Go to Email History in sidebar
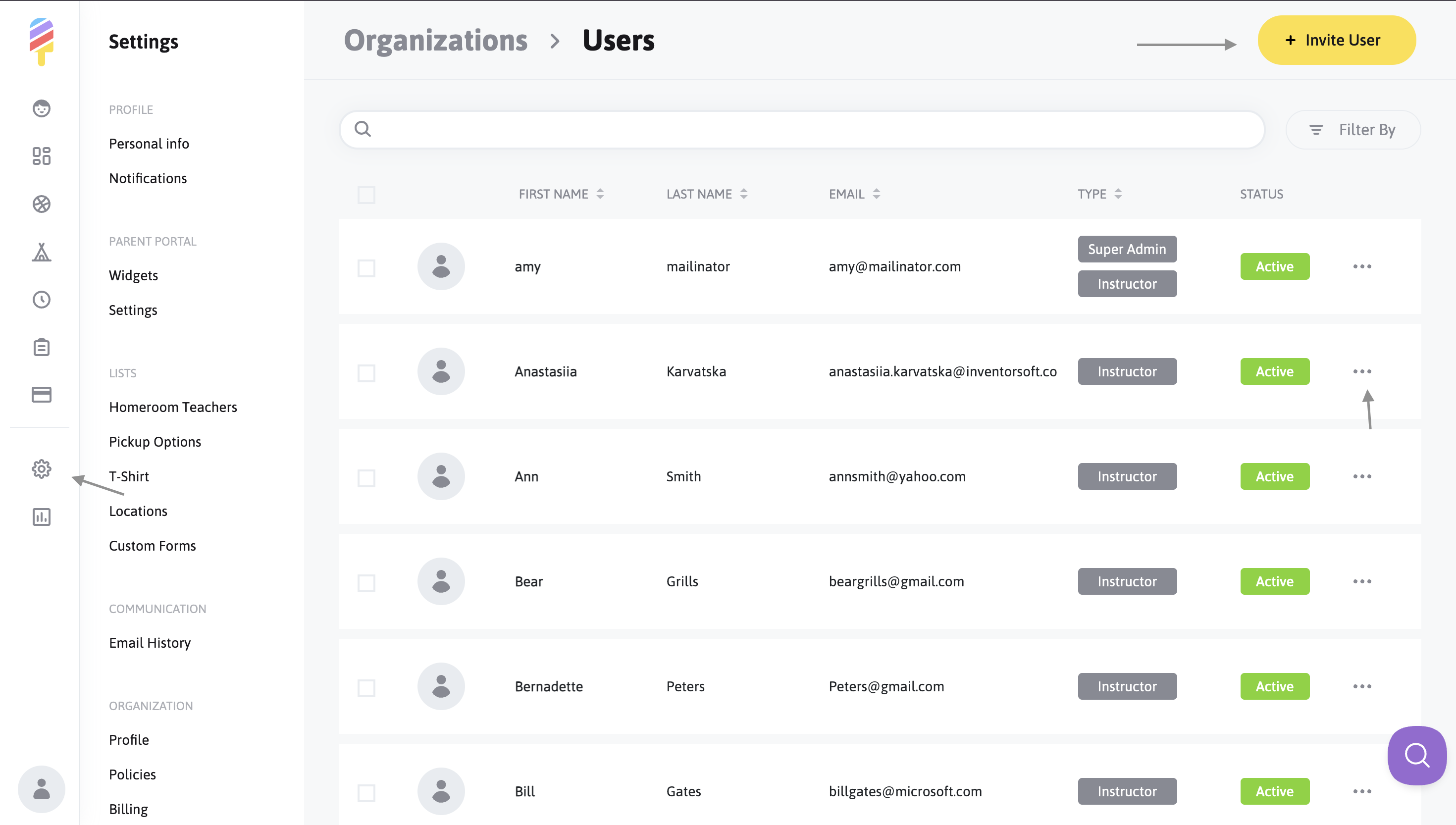Image resolution: width=1456 pixels, height=825 pixels. (x=150, y=643)
